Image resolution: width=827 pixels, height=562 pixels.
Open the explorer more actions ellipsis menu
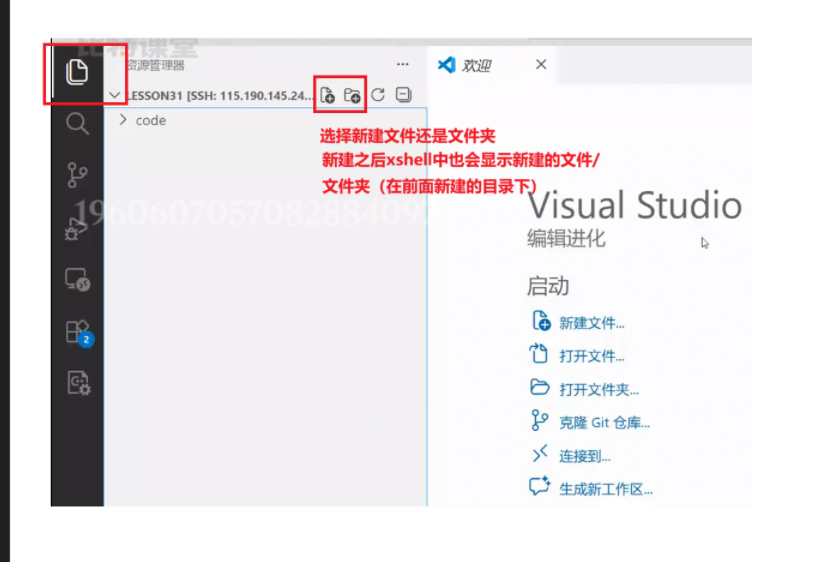click(x=402, y=64)
